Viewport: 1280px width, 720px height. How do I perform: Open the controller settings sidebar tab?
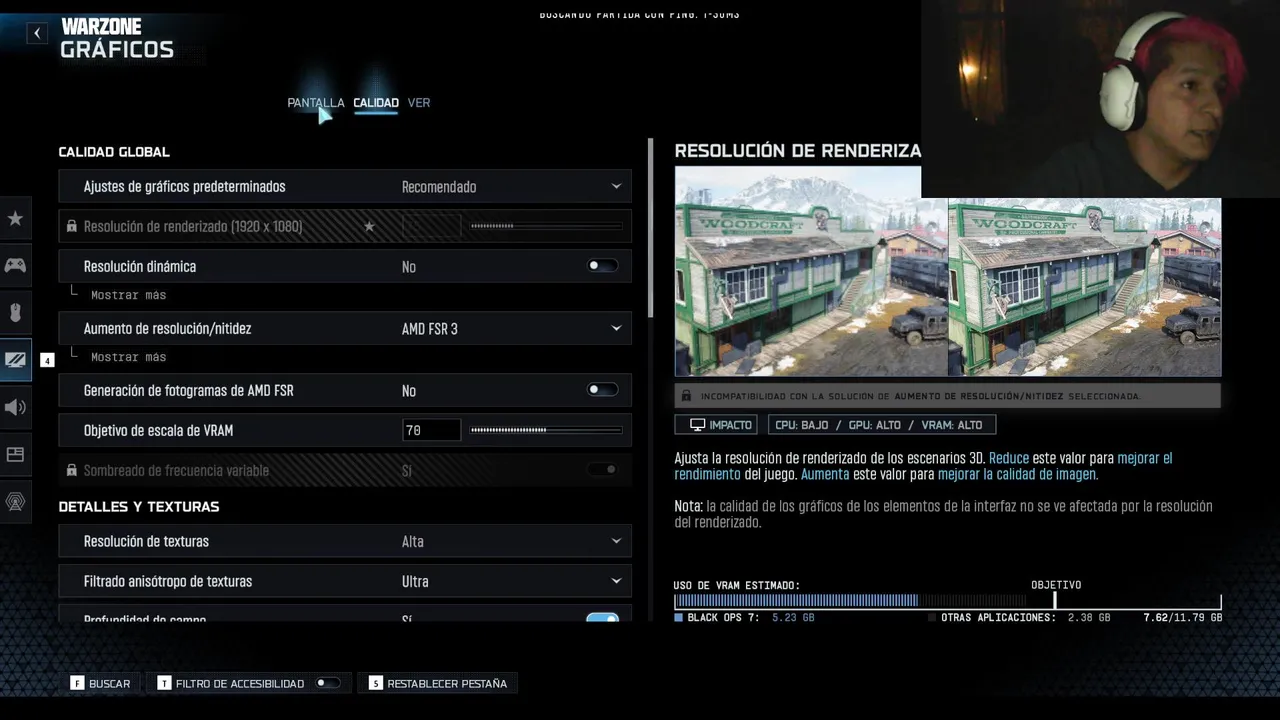15,265
